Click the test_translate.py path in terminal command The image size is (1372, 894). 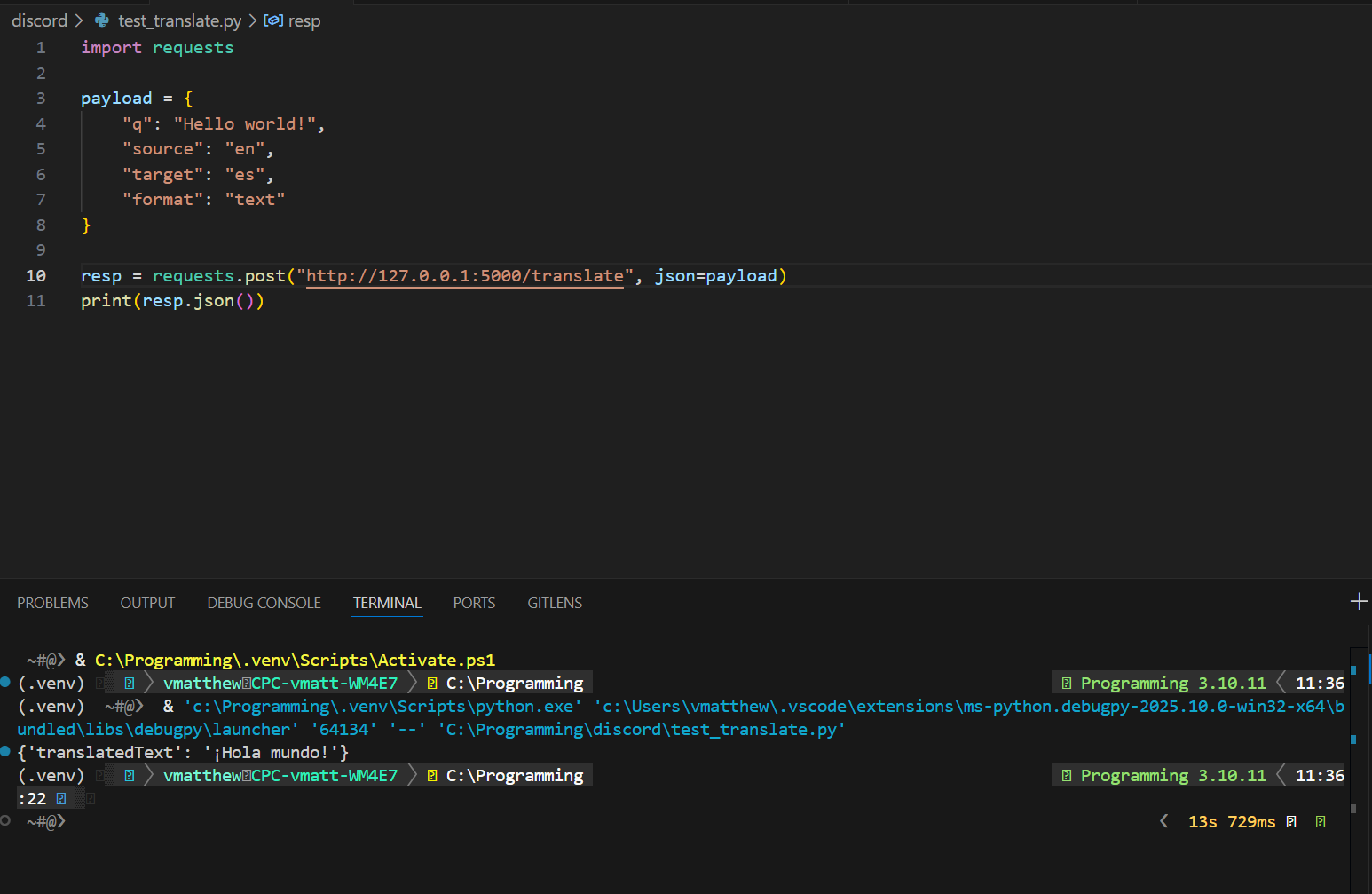pyautogui.click(x=642, y=729)
